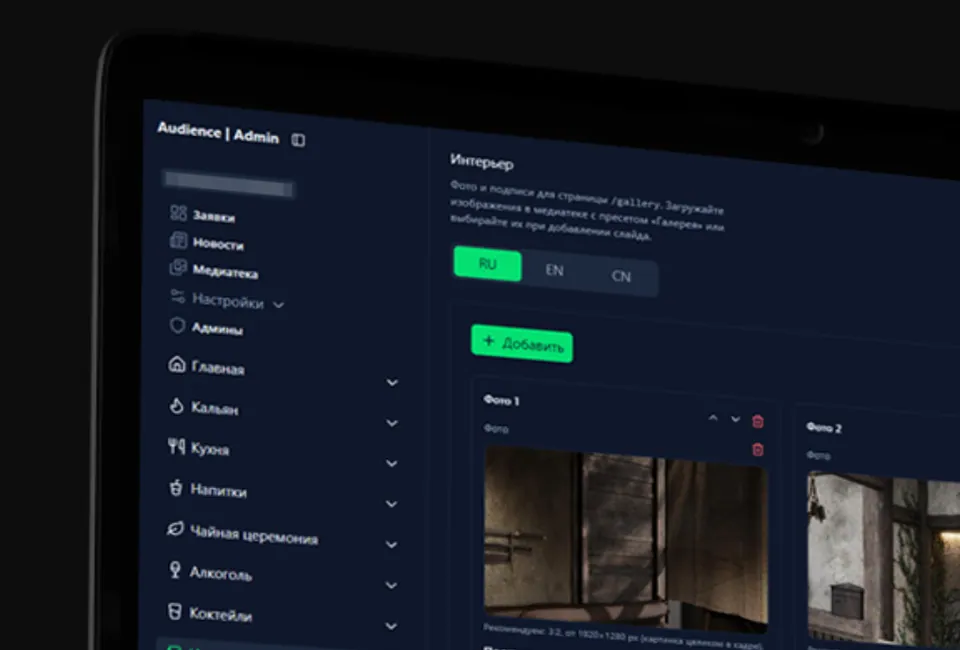The image size is (960, 650).
Task: Open Новости in the sidebar
Action: pyautogui.click(x=218, y=244)
